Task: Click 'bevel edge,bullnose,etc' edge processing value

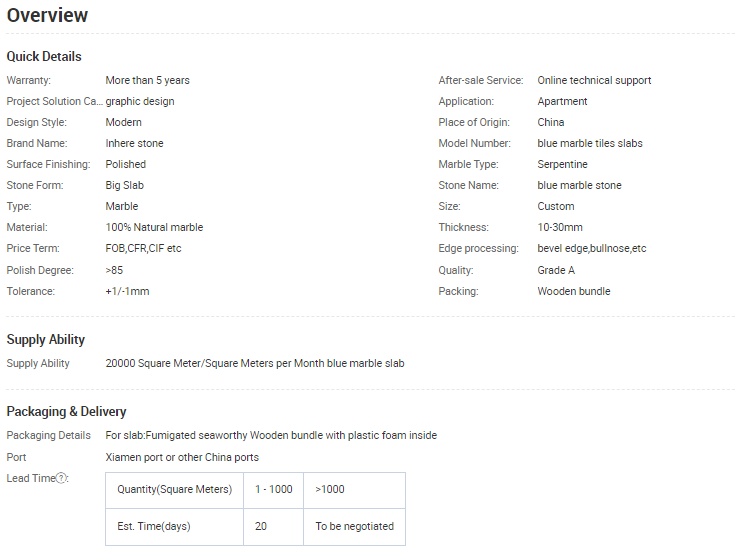Action: [592, 248]
